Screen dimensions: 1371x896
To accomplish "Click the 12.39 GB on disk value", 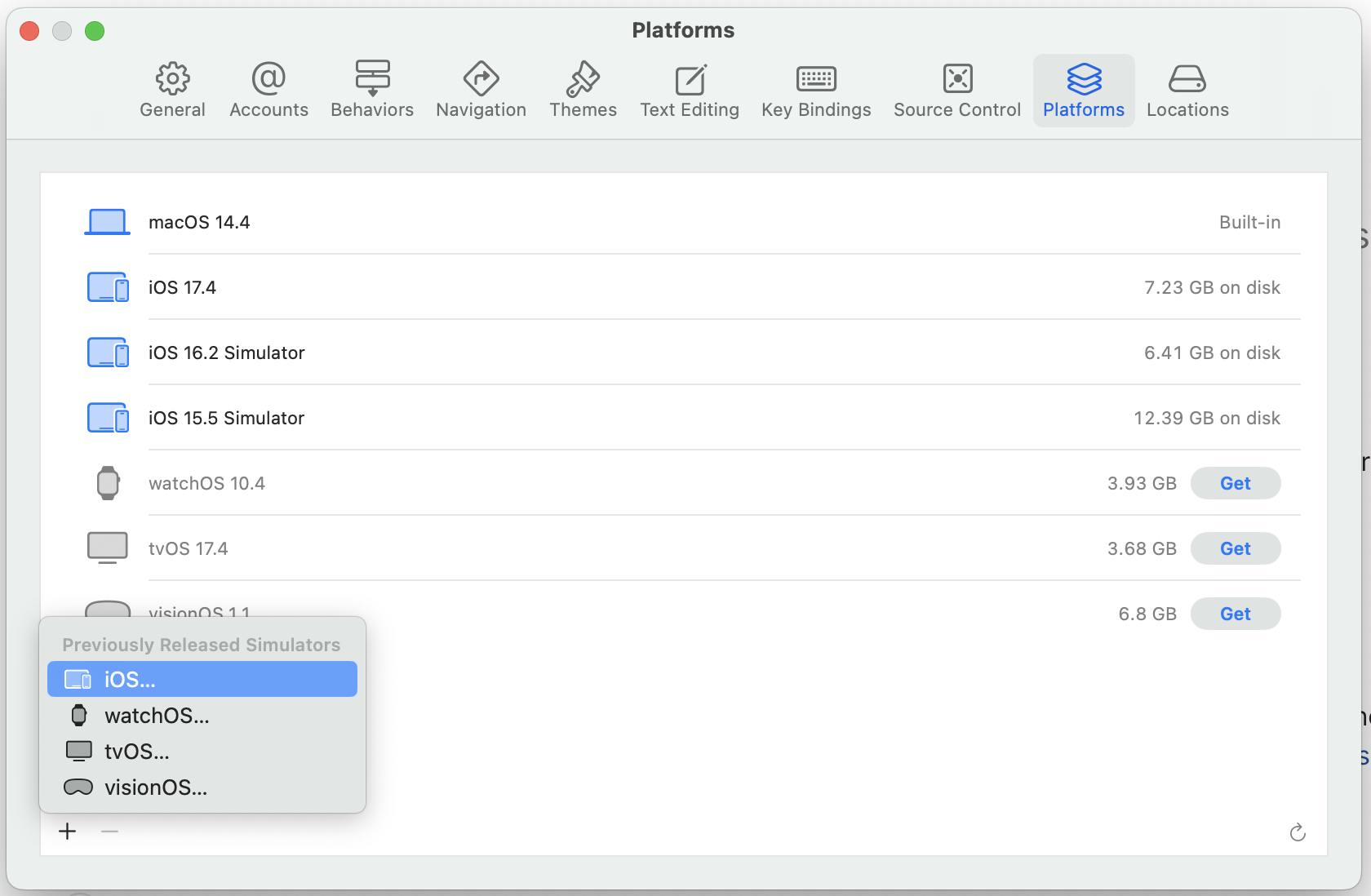I will [1207, 418].
